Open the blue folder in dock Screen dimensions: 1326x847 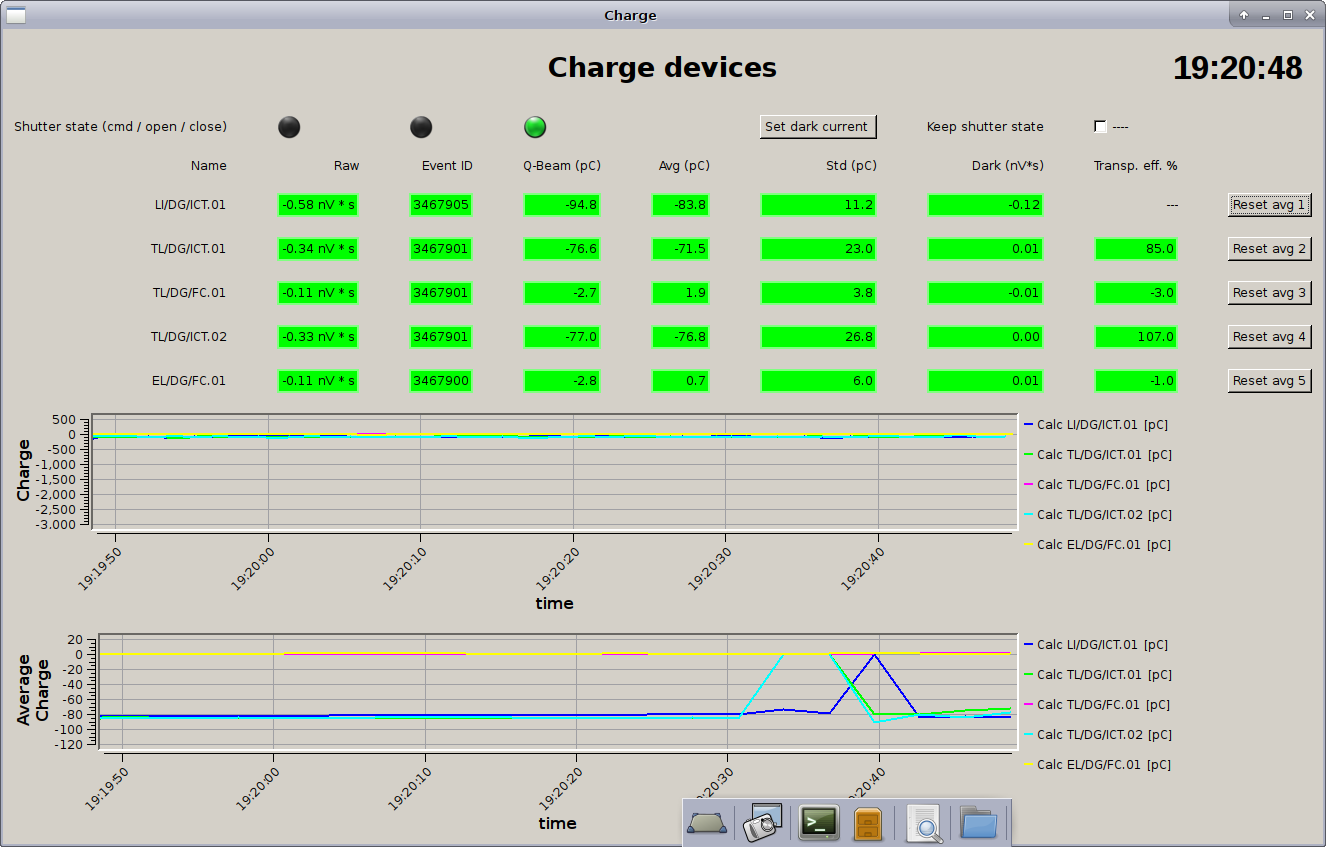coord(978,823)
